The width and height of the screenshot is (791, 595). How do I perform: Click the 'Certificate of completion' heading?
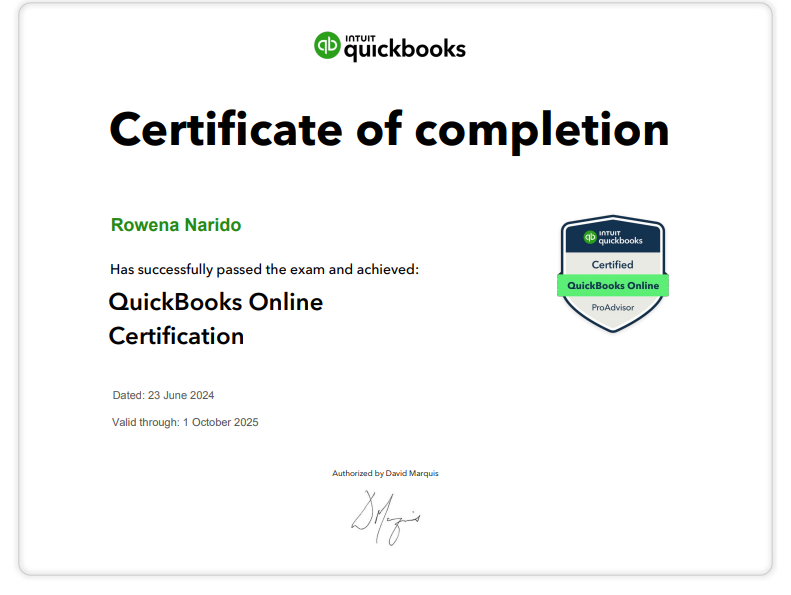[389, 130]
